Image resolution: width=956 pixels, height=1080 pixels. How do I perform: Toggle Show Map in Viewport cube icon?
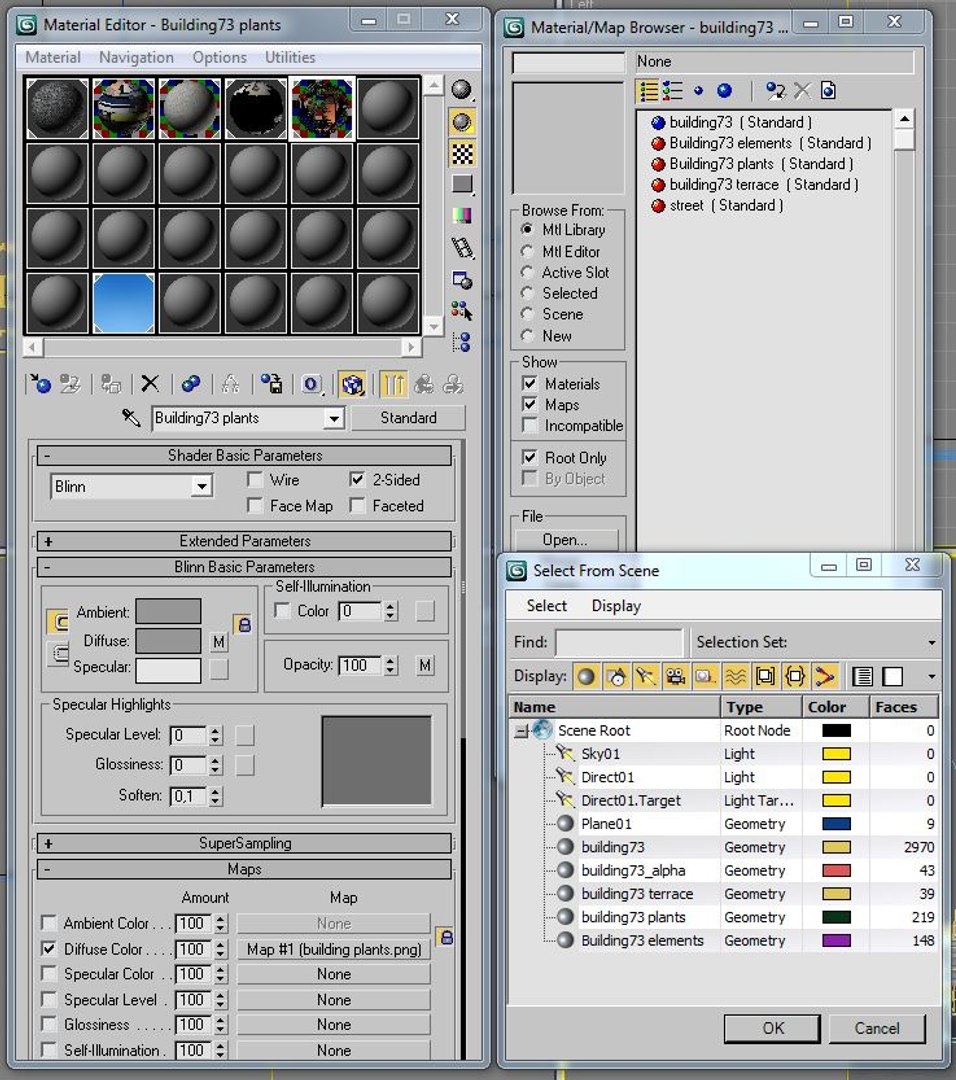pyautogui.click(x=352, y=384)
